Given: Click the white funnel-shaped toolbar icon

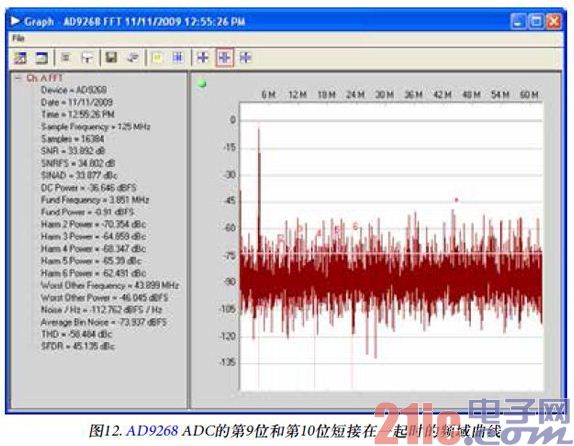Looking at the screenshot, I should (x=87, y=57).
